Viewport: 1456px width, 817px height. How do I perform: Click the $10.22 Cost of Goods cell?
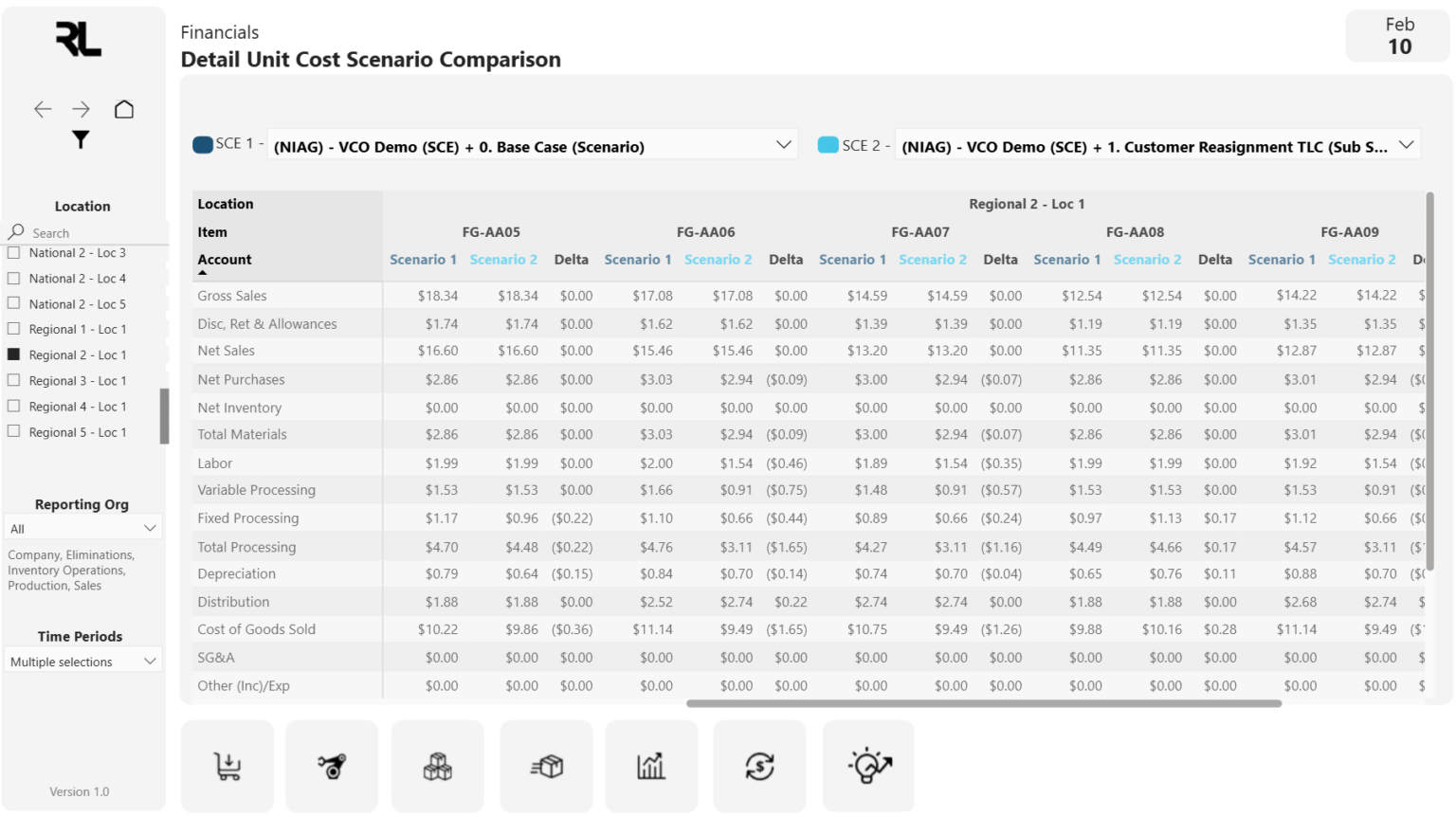tap(438, 629)
